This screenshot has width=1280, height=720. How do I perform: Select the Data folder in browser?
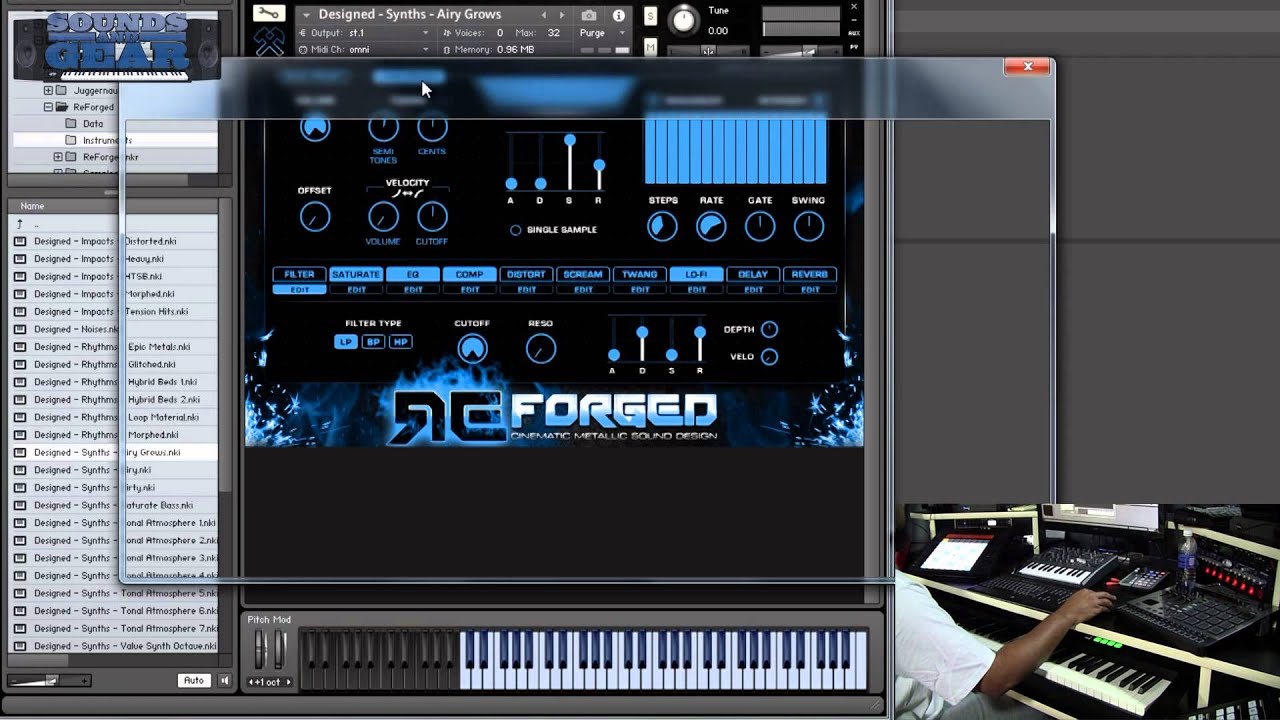(x=93, y=124)
